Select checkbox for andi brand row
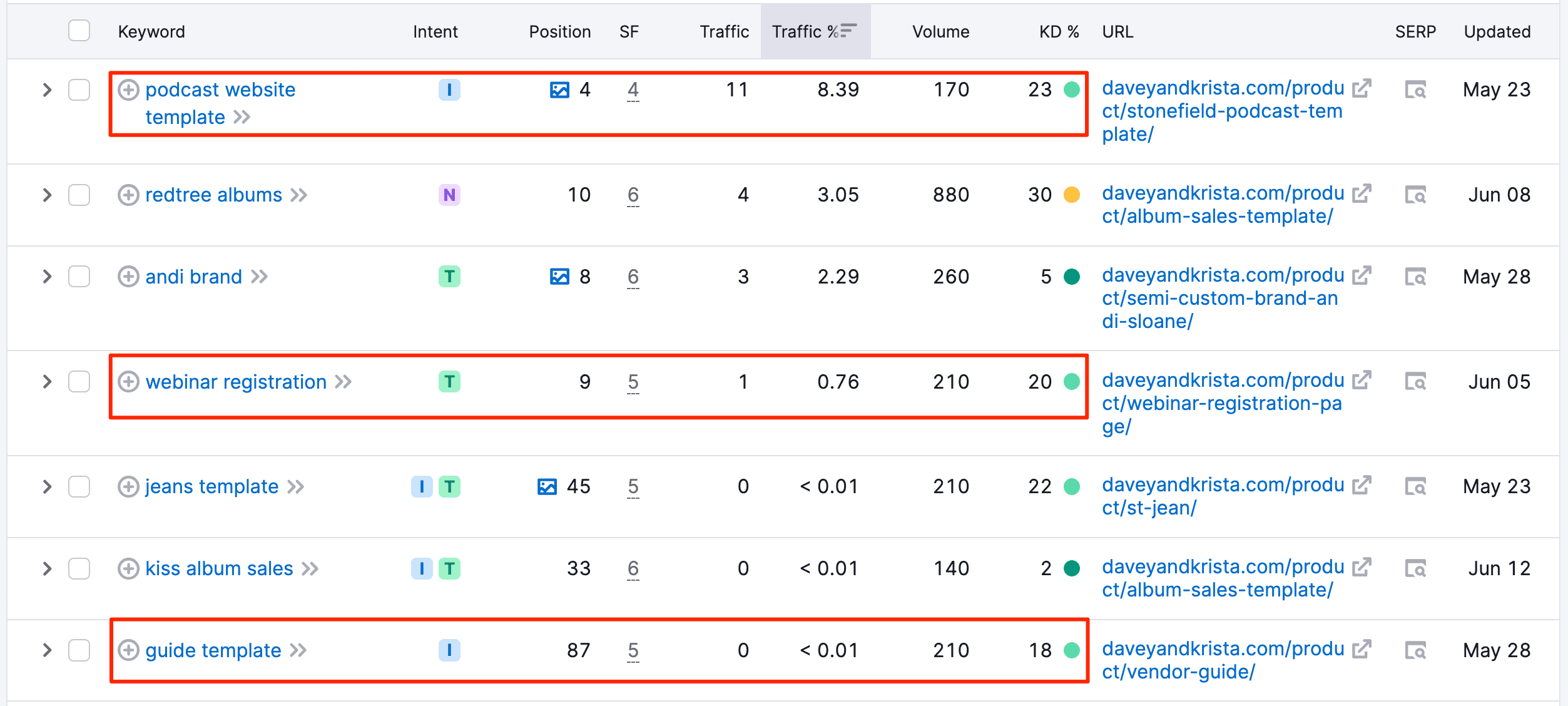The image size is (1568, 706). click(x=79, y=277)
